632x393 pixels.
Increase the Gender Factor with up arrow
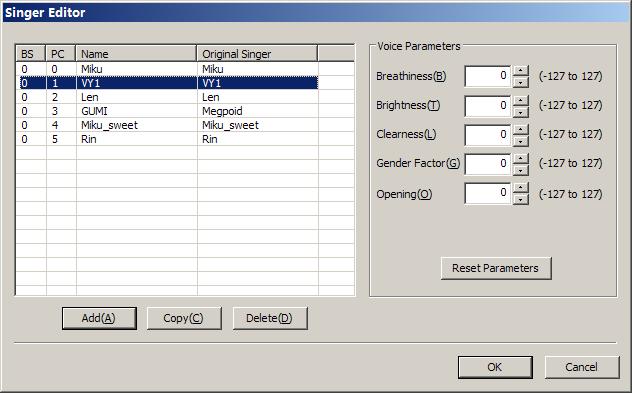[521, 158]
